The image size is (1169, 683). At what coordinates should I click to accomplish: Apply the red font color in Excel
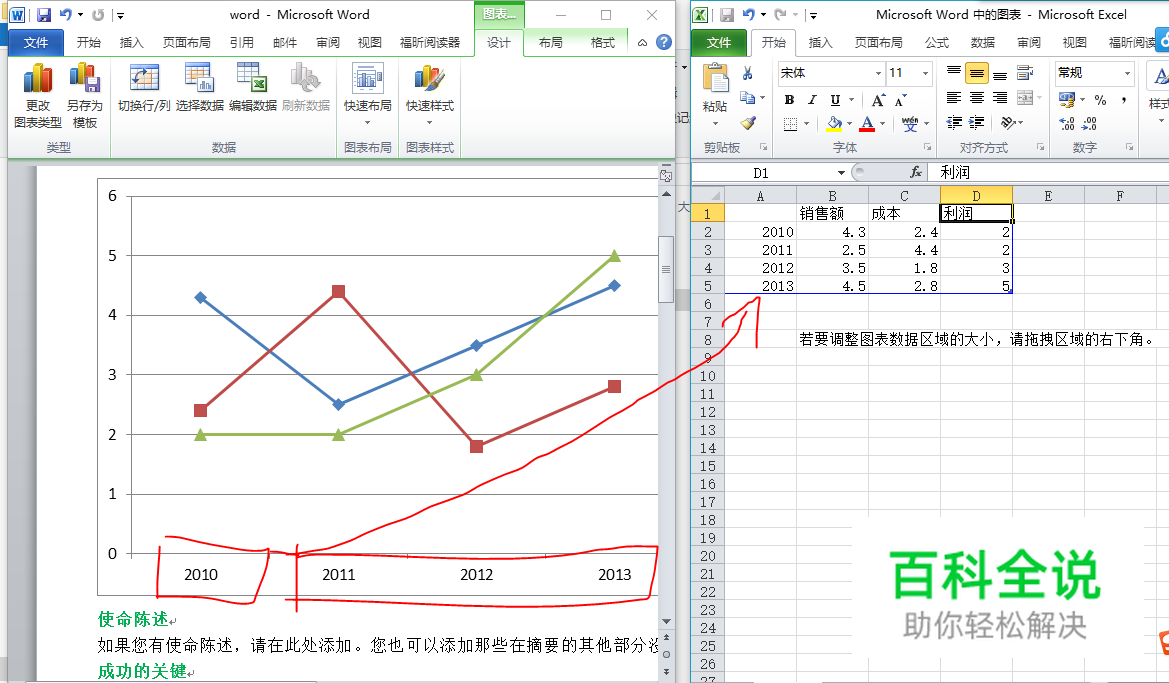(x=867, y=124)
